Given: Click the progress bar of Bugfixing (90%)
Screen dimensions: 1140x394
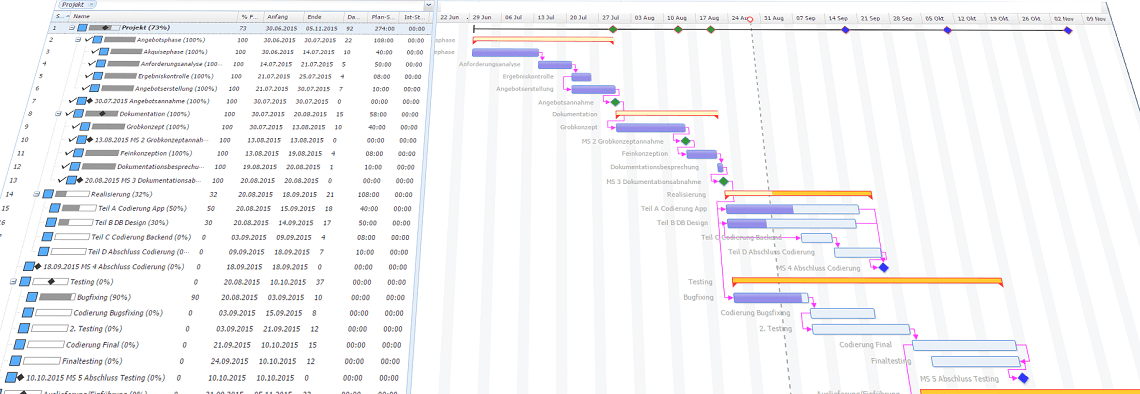Looking at the screenshot, I should click(57, 297).
